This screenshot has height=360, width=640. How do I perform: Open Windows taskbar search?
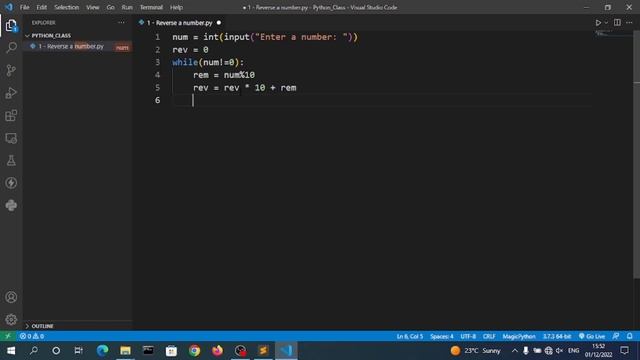(x=34, y=351)
